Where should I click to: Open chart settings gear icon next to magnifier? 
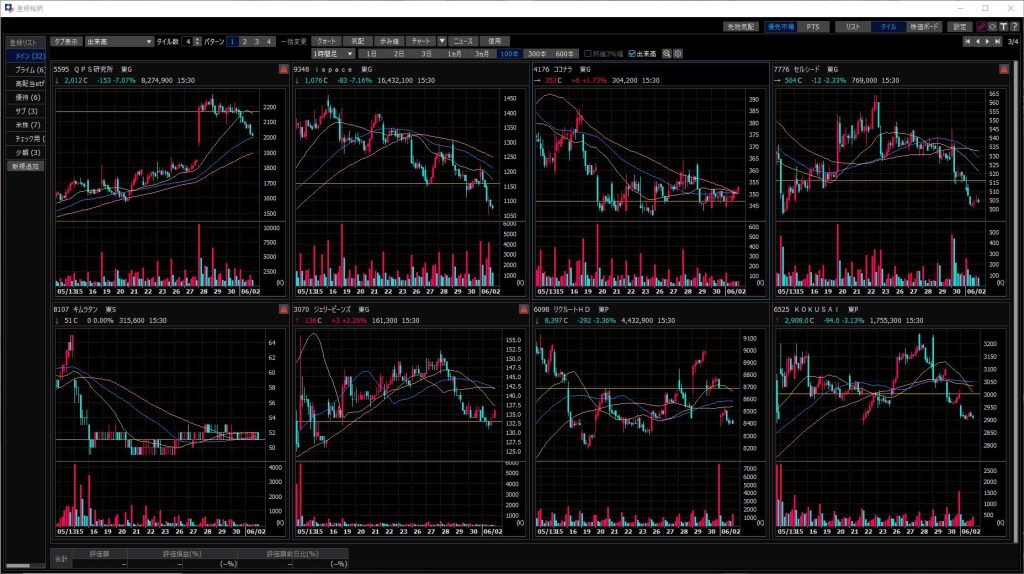coord(678,53)
